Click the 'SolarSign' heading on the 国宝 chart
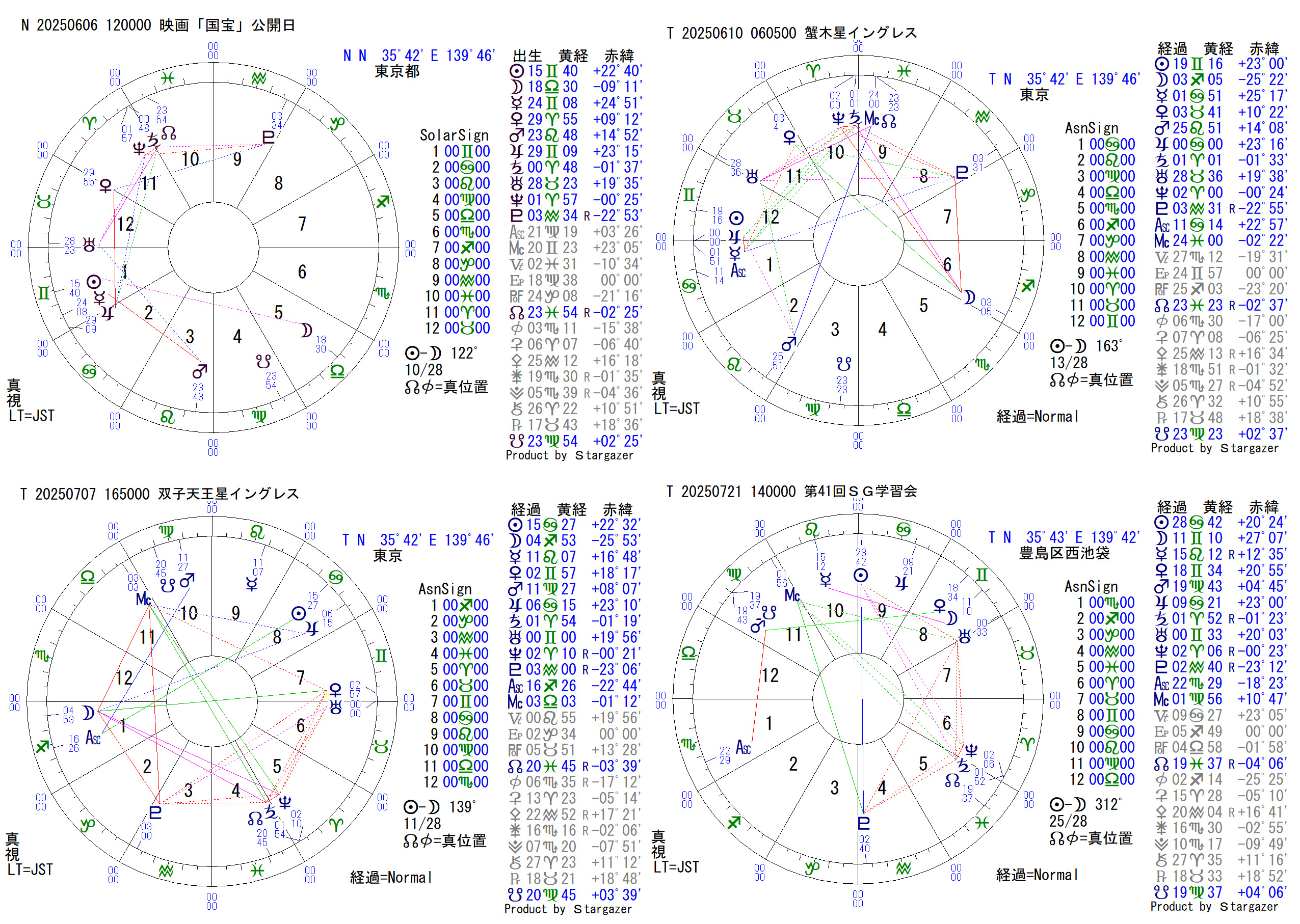Image resolution: width=1300 pixels, height=924 pixels. (454, 135)
